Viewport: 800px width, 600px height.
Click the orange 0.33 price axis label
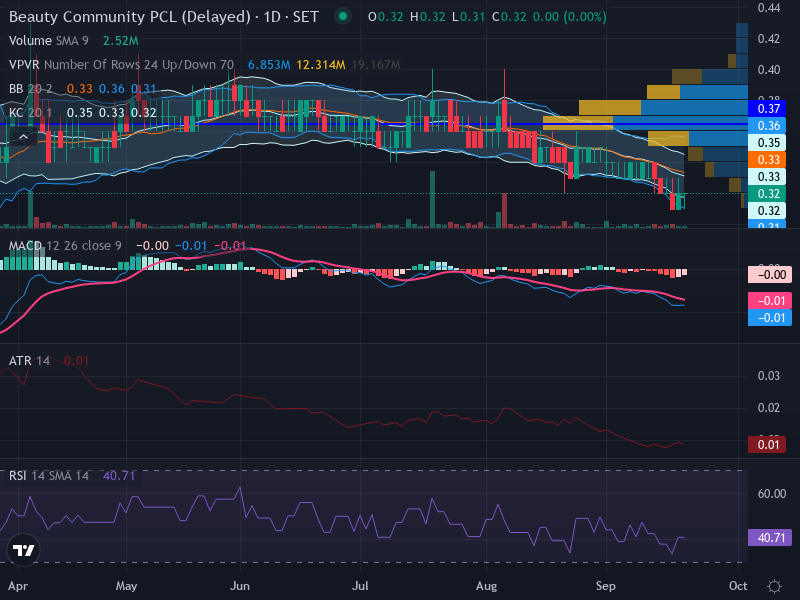pyautogui.click(x=766, y=160)
